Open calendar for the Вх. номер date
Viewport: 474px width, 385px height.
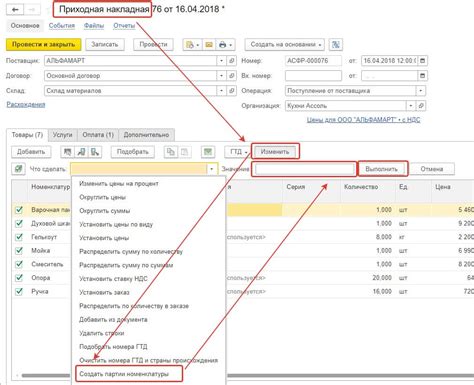pos(422,76)
